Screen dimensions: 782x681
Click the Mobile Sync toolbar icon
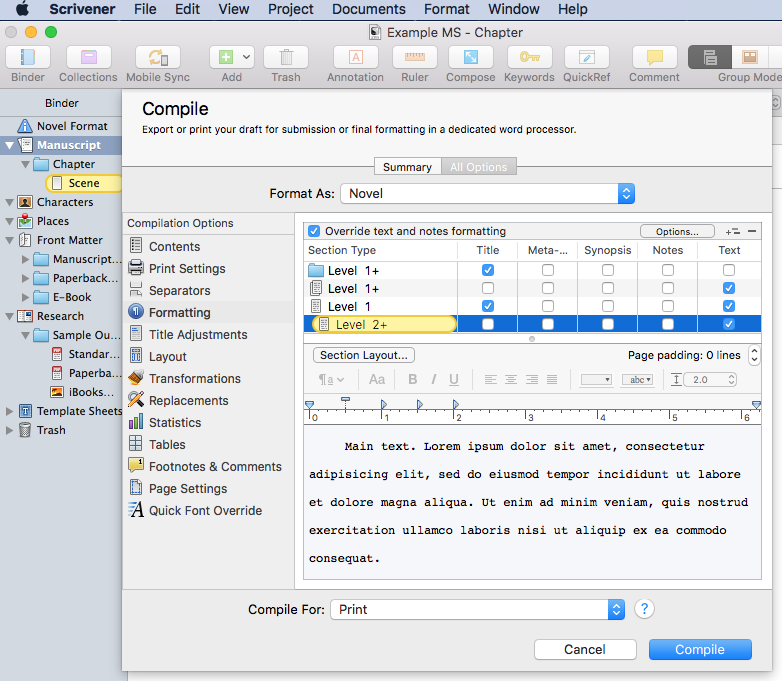click(158, 57)
